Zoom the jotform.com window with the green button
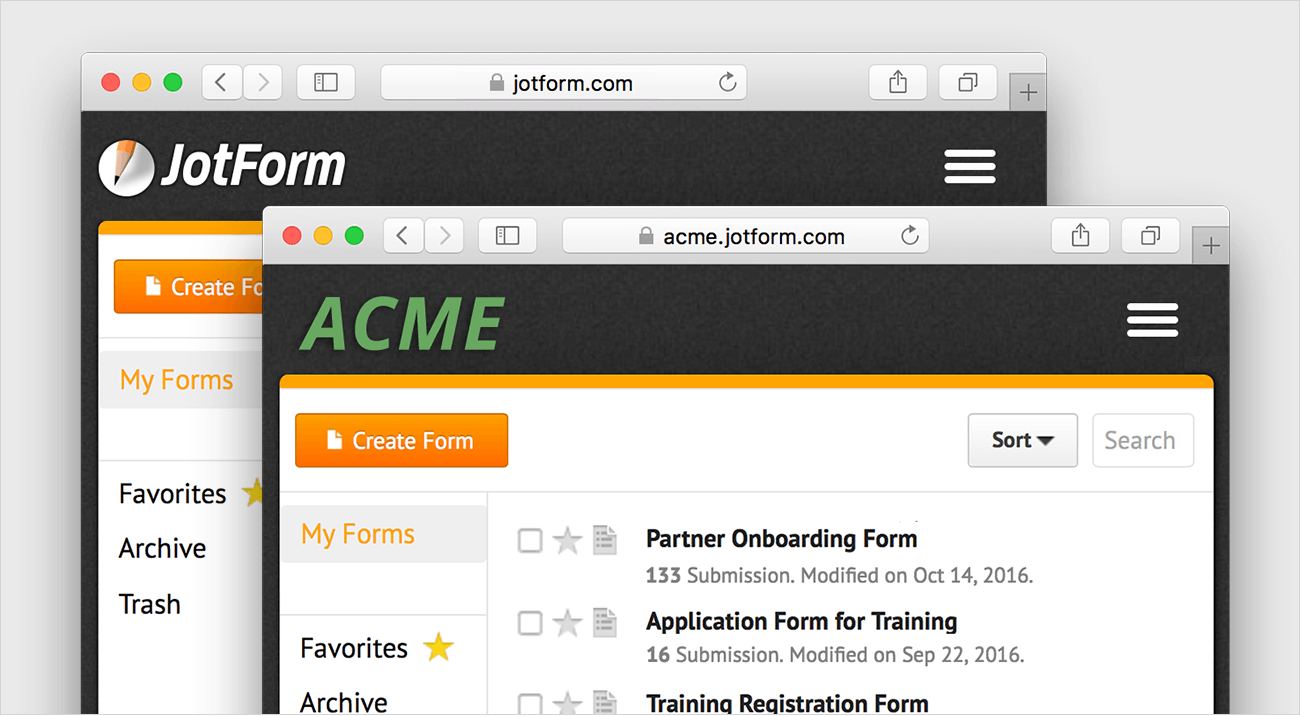Viewport: 1300px width, 716px height. [173, 82]
